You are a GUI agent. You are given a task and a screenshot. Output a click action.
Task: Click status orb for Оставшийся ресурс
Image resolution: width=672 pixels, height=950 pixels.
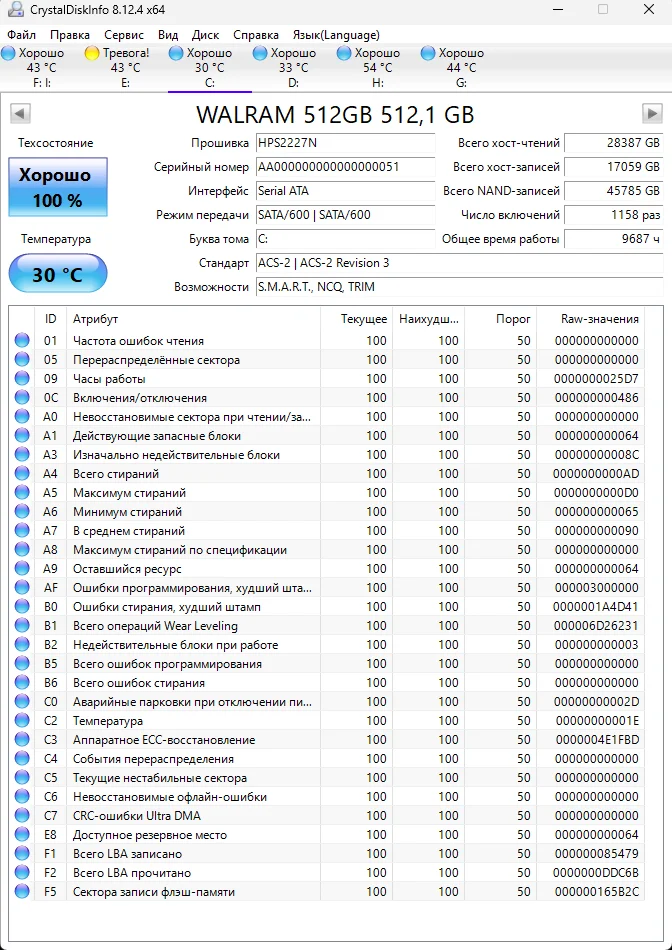[x=22, y=568]
